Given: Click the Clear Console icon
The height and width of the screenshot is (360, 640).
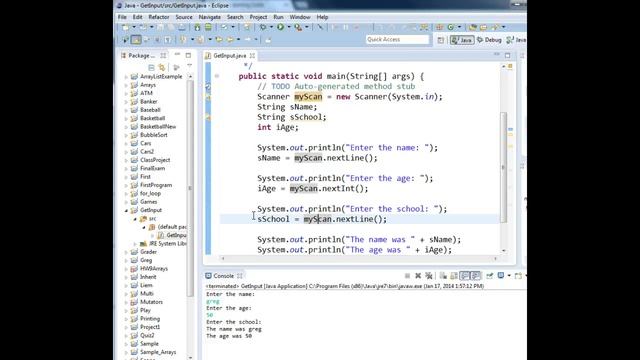Looking at the screenshot, I should (443, 276).
